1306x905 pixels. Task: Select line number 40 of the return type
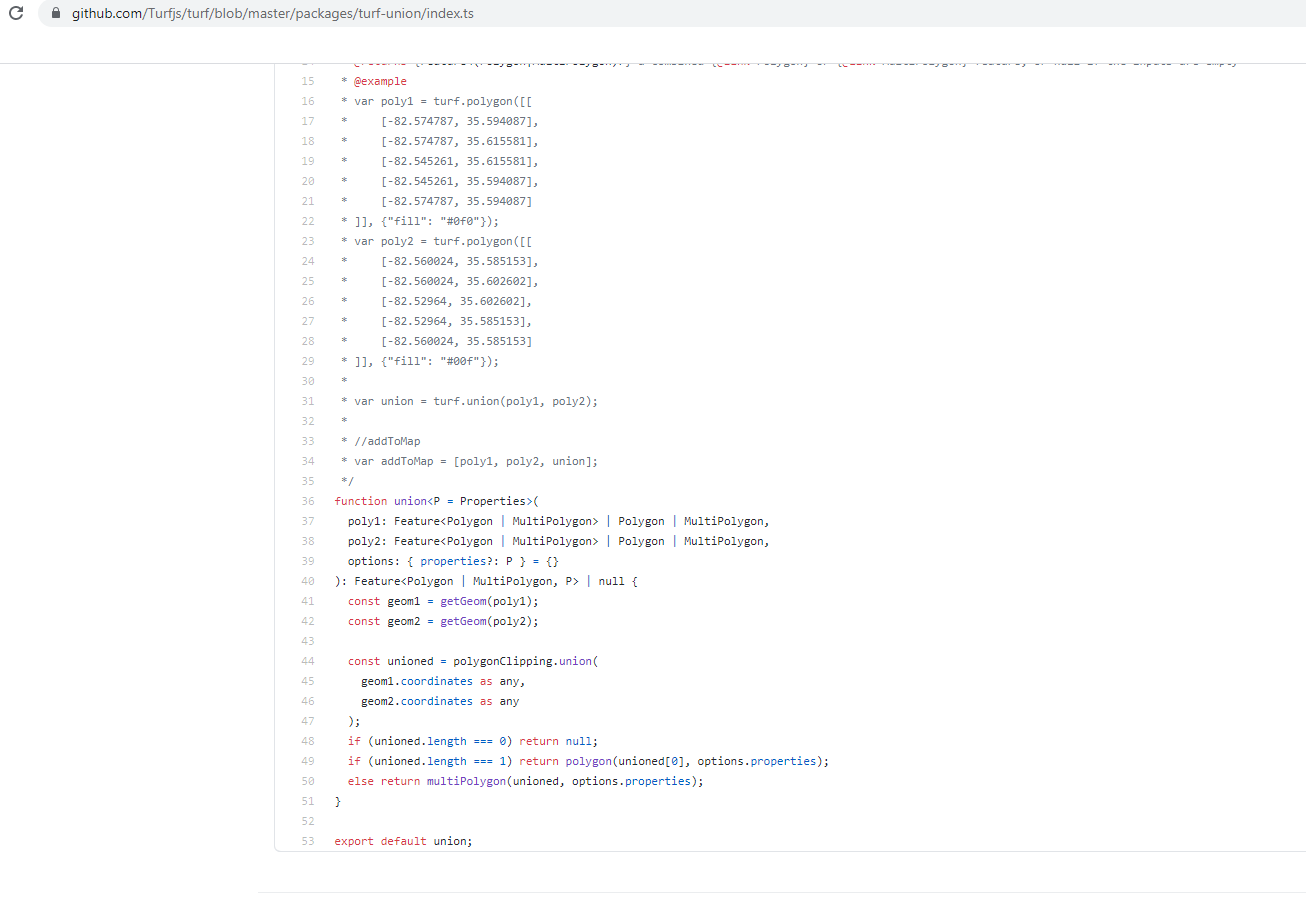click(x=307, y=580)
